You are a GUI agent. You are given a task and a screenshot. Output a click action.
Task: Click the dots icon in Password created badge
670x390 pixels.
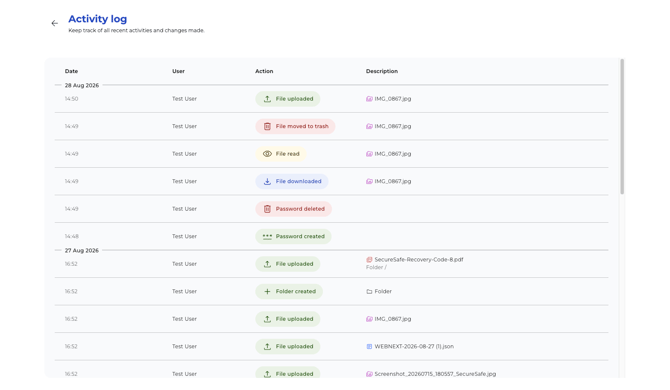click(x=267, y=237)
